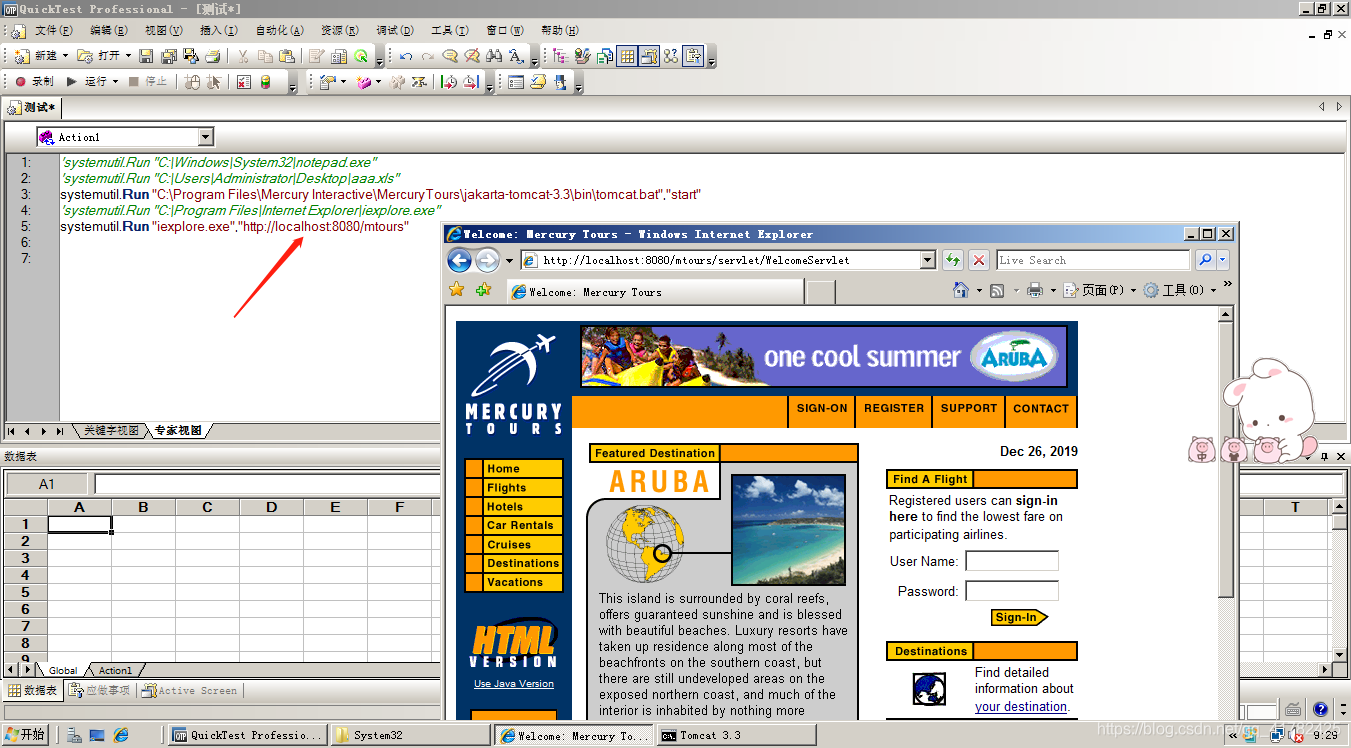Click the Save icon in QuickTest toolbar
Screen dimensions: 1351x748
pos(146,57)
